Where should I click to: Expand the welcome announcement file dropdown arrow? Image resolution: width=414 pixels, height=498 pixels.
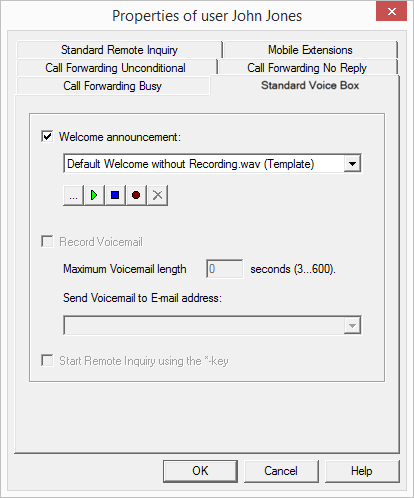[352, 164]
